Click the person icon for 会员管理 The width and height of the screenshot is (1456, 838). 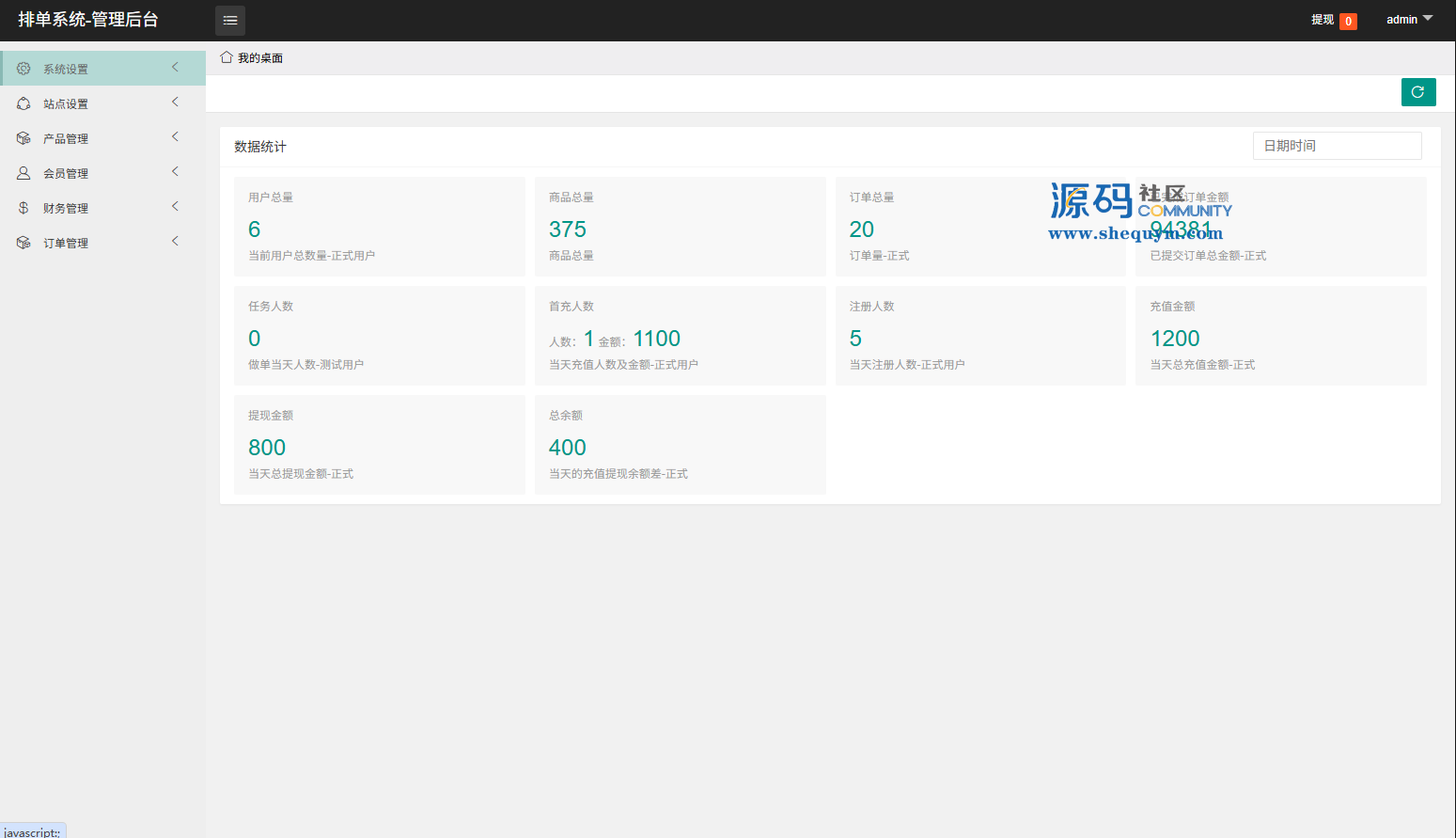tap(23, 173)
